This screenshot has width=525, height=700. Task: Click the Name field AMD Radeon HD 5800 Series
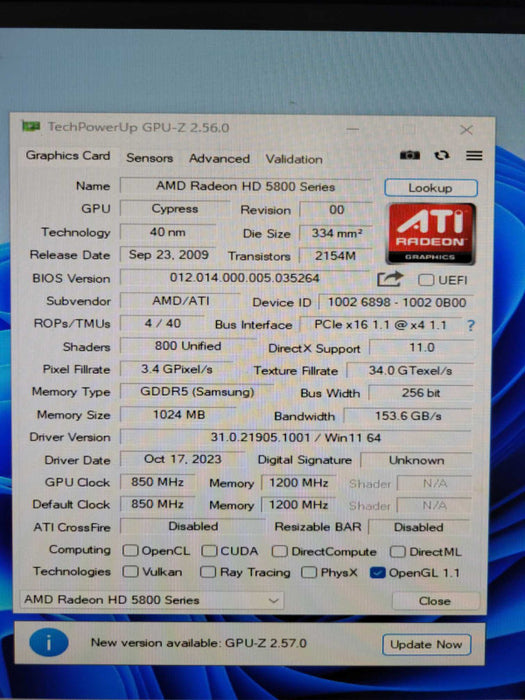point(245,186)
